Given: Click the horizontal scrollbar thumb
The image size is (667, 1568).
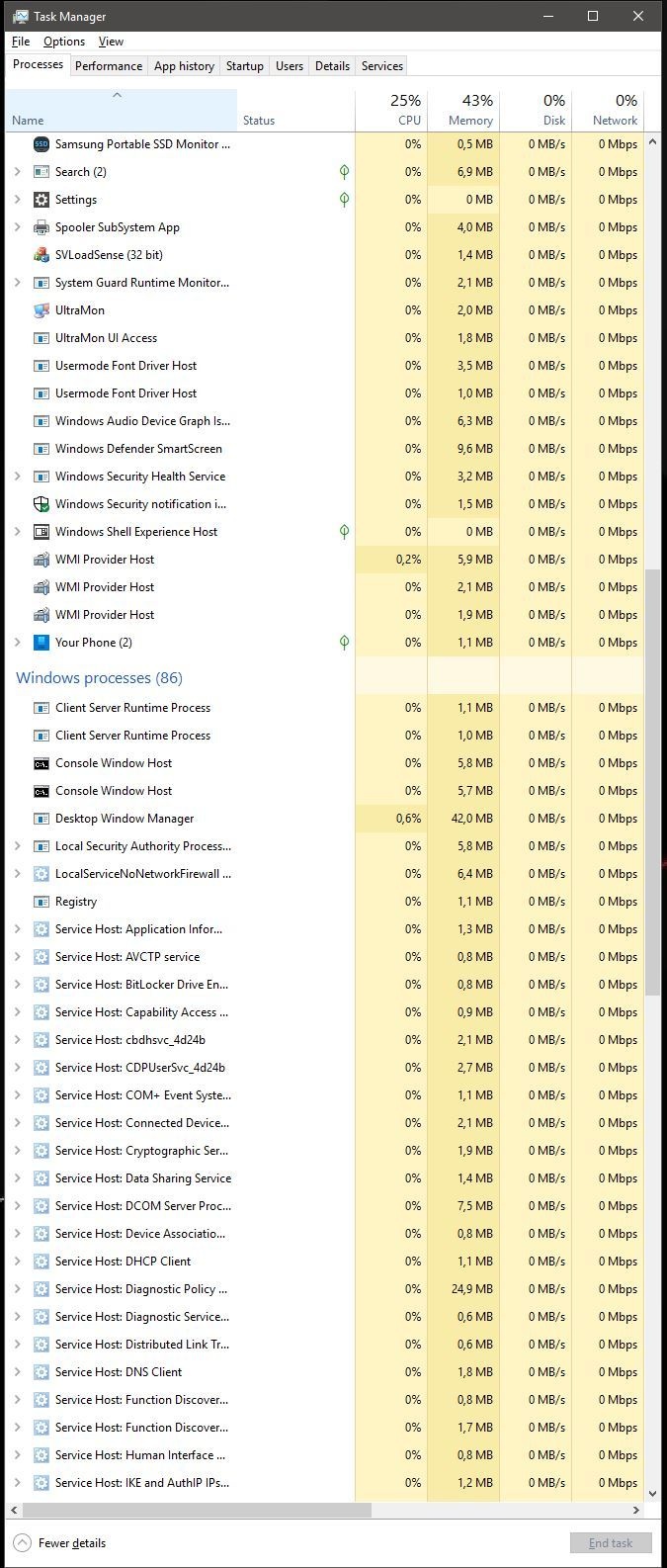Looking at the screenshot, I should tap(197, 1511).
